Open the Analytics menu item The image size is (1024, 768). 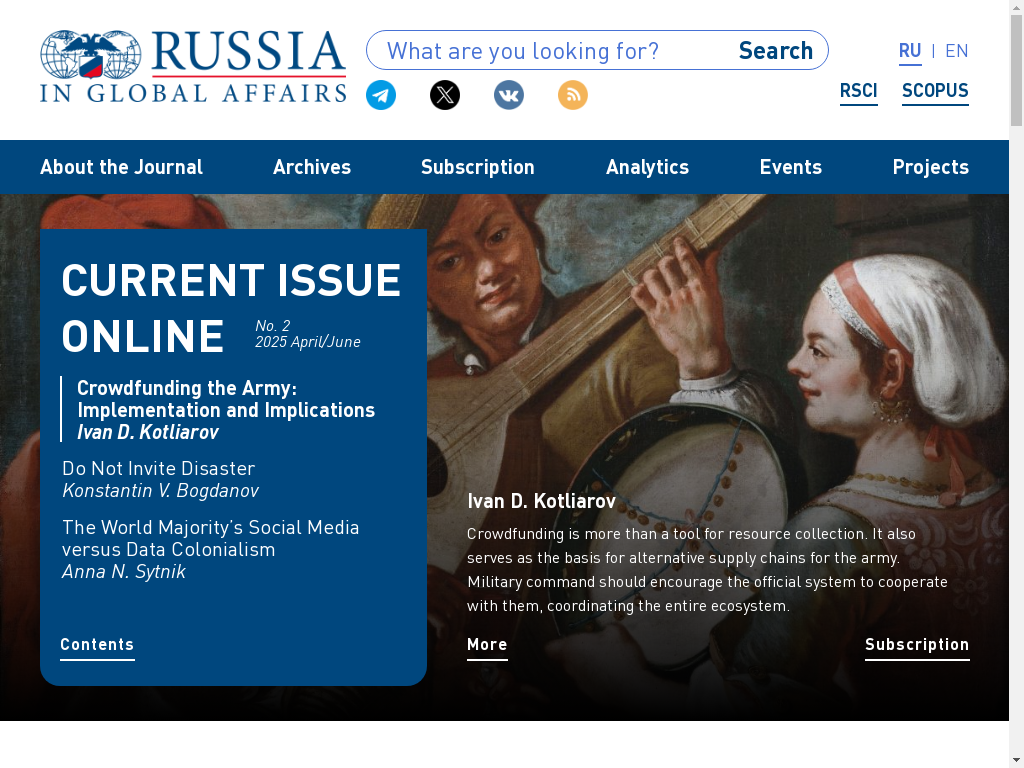[x=647, y=167]
